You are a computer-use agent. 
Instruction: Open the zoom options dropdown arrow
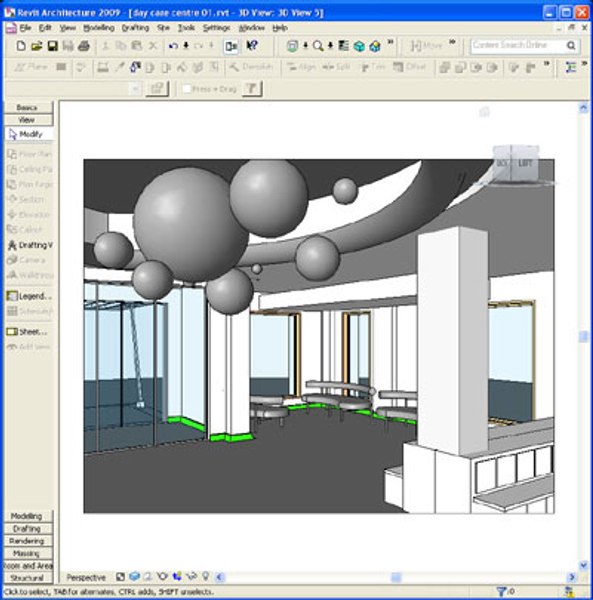[x=330, y=46]
